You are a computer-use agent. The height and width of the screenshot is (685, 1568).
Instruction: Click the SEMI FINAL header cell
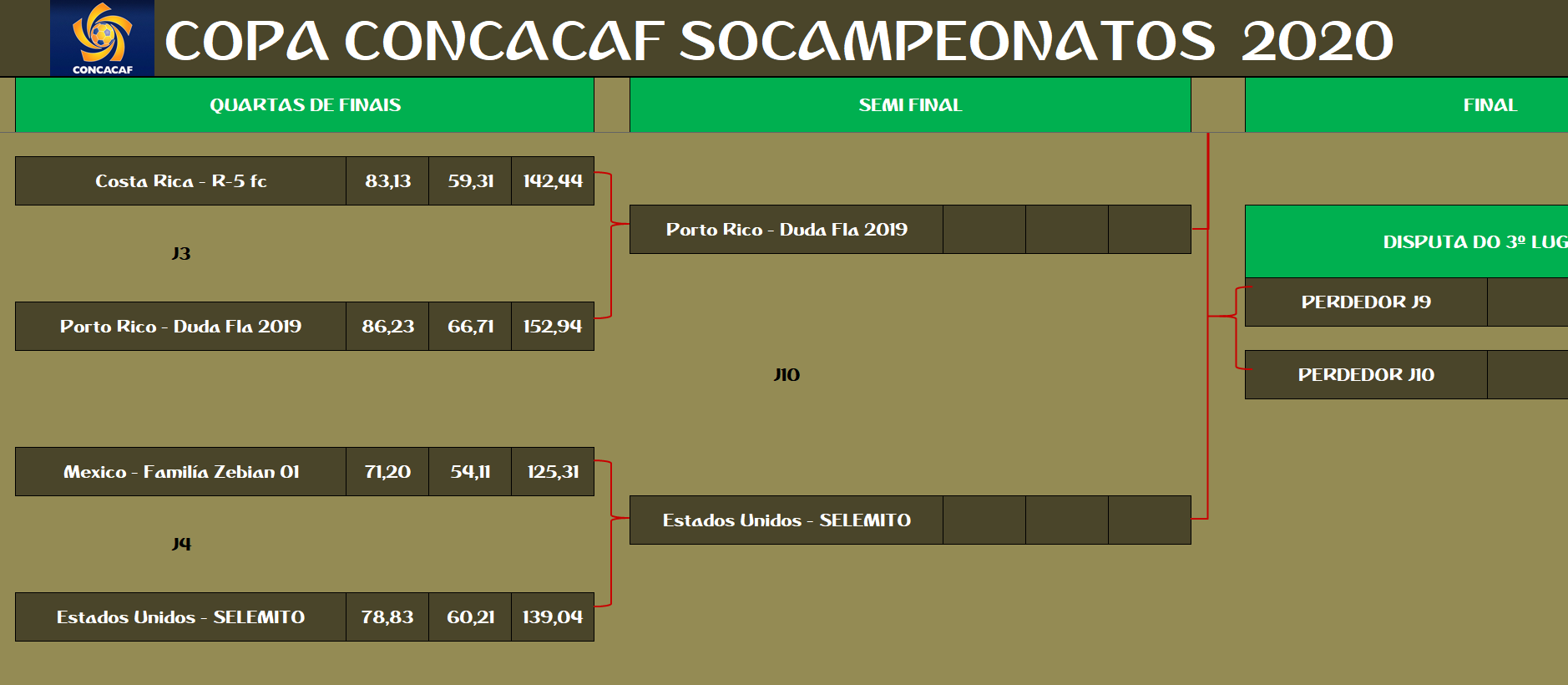[x=910, y=105]
